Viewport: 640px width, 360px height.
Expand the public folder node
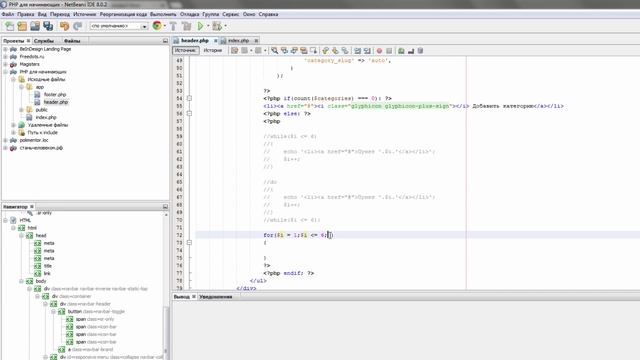coord(21,110)
